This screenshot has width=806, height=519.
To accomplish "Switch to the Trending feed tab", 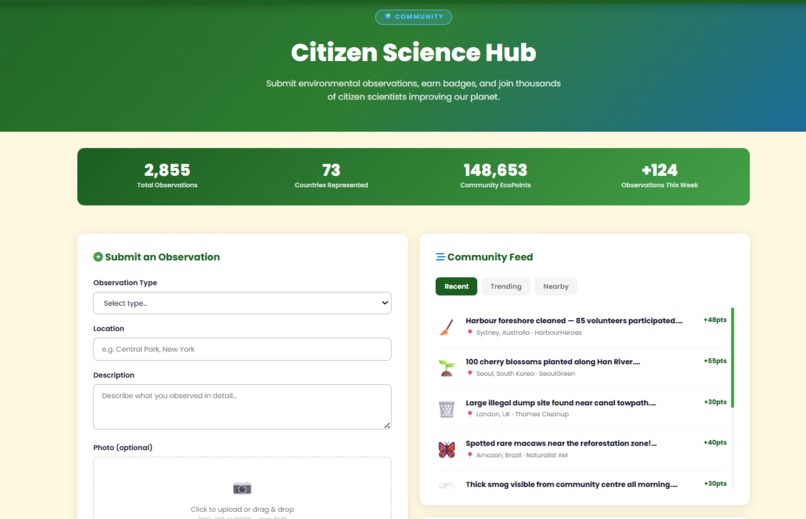I will pyautogui.click(x=506, y=286).
